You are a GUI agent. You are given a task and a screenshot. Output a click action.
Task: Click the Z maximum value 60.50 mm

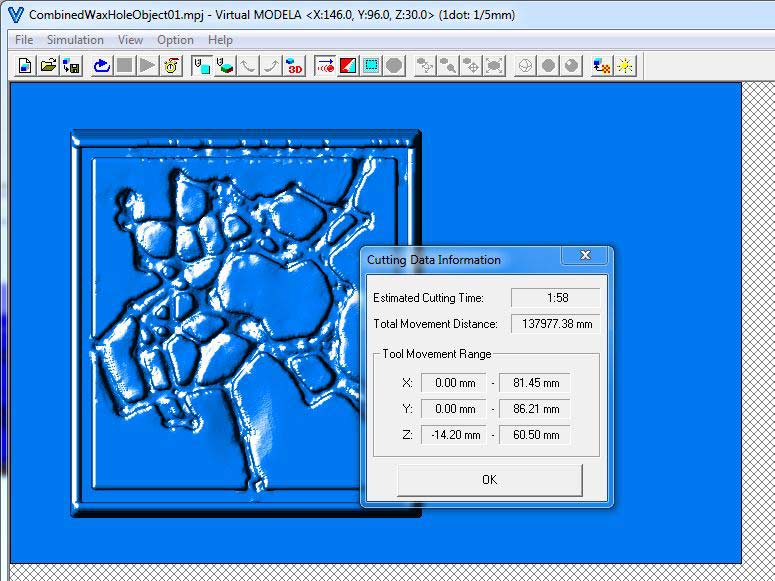[x=535, y=435]
